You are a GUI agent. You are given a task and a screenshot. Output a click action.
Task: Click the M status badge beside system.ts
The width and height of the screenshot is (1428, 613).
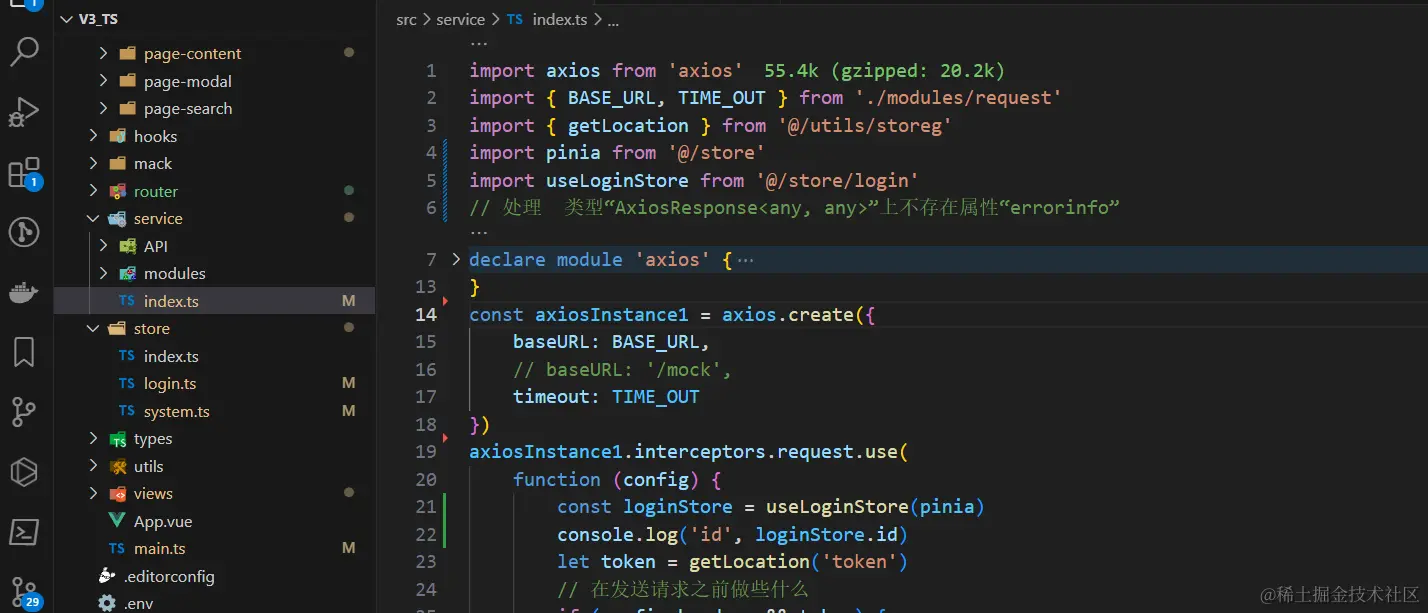pos(349,411)
